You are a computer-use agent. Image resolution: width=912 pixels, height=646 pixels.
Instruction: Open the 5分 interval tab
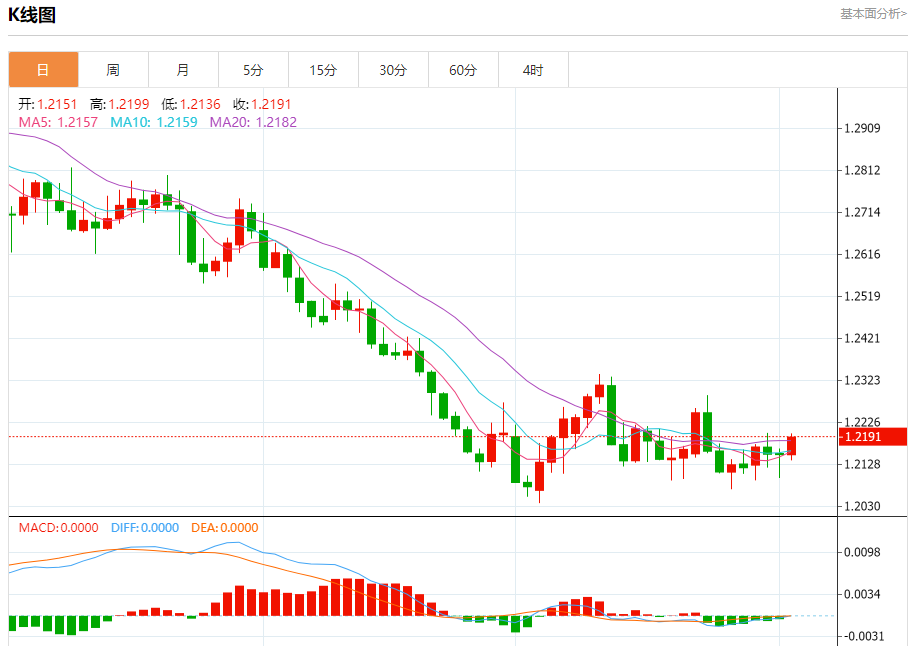[x=253, y=70]
